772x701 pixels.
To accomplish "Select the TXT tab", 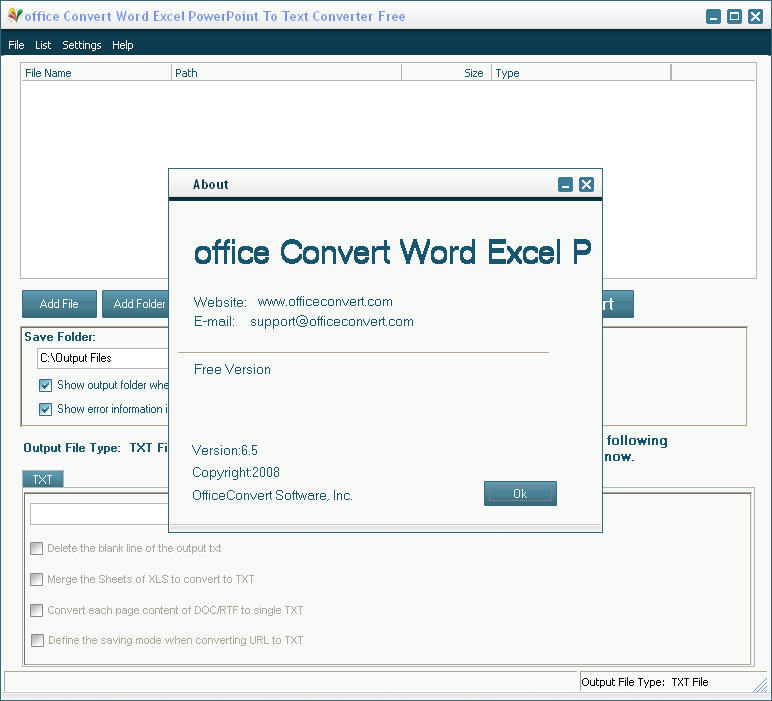I will click(43, 479).
